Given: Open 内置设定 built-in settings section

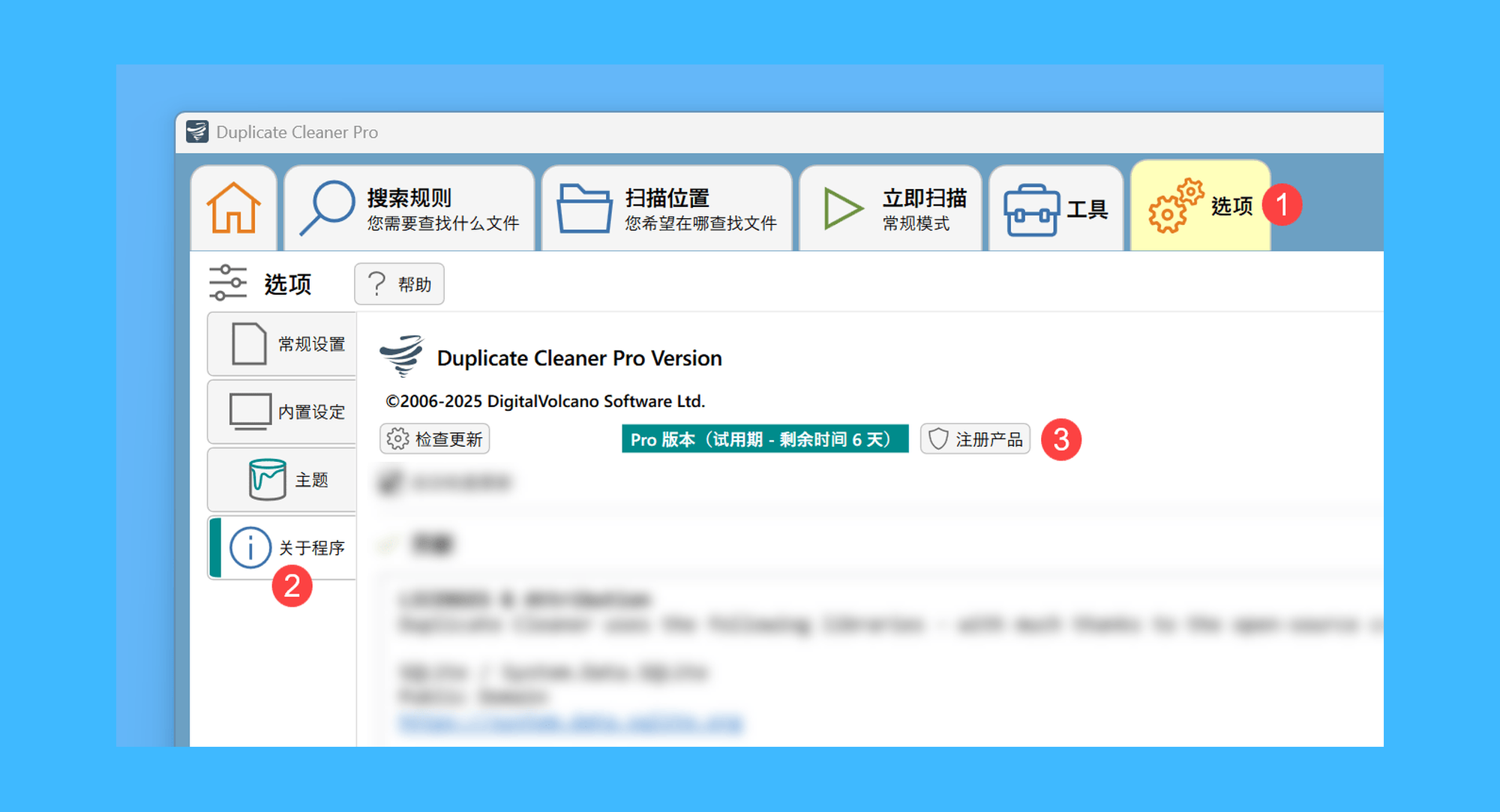Looking at the screenshot, I should [x=282, y=412].
